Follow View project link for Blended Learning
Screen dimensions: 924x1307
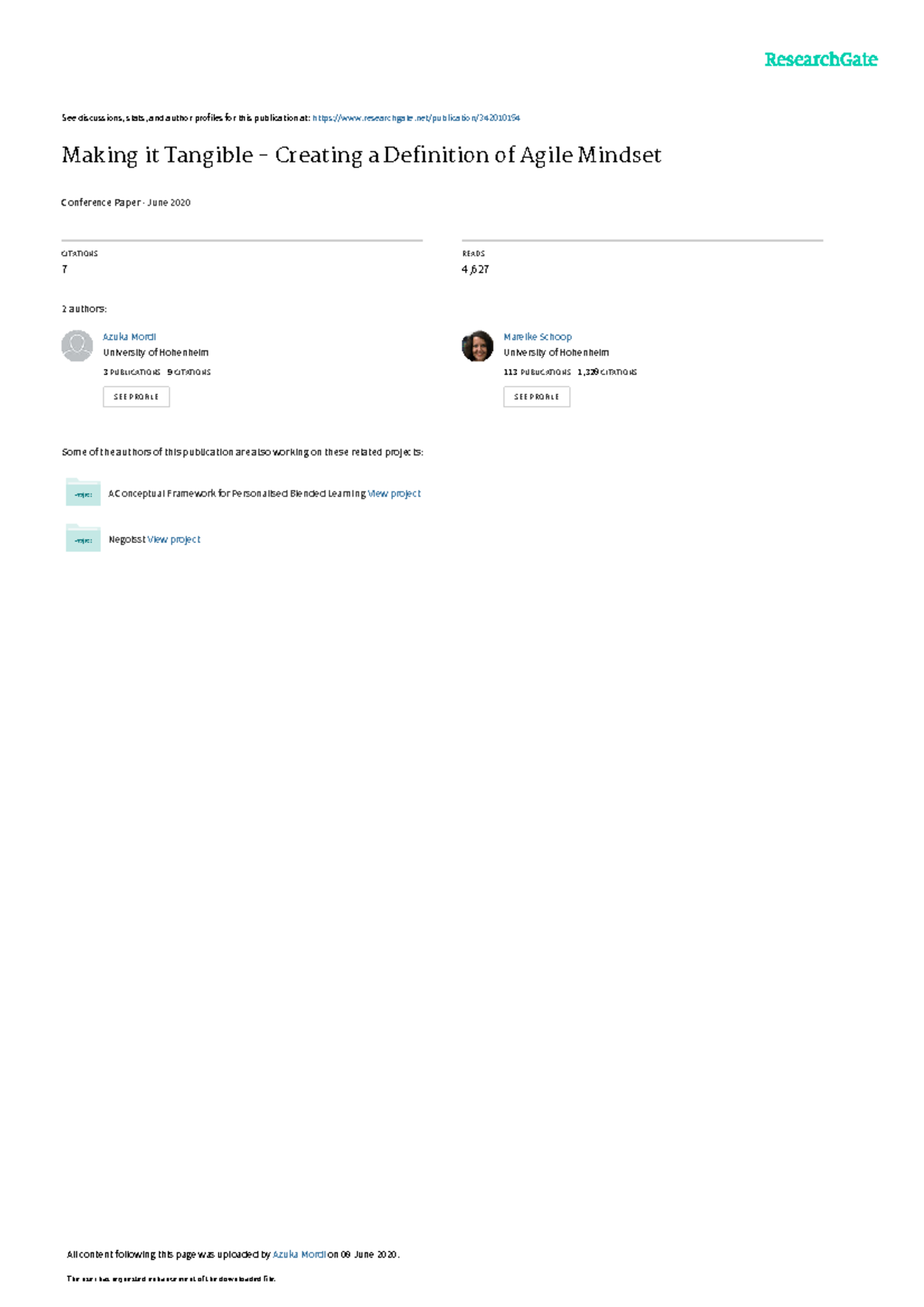click(394, 494)
